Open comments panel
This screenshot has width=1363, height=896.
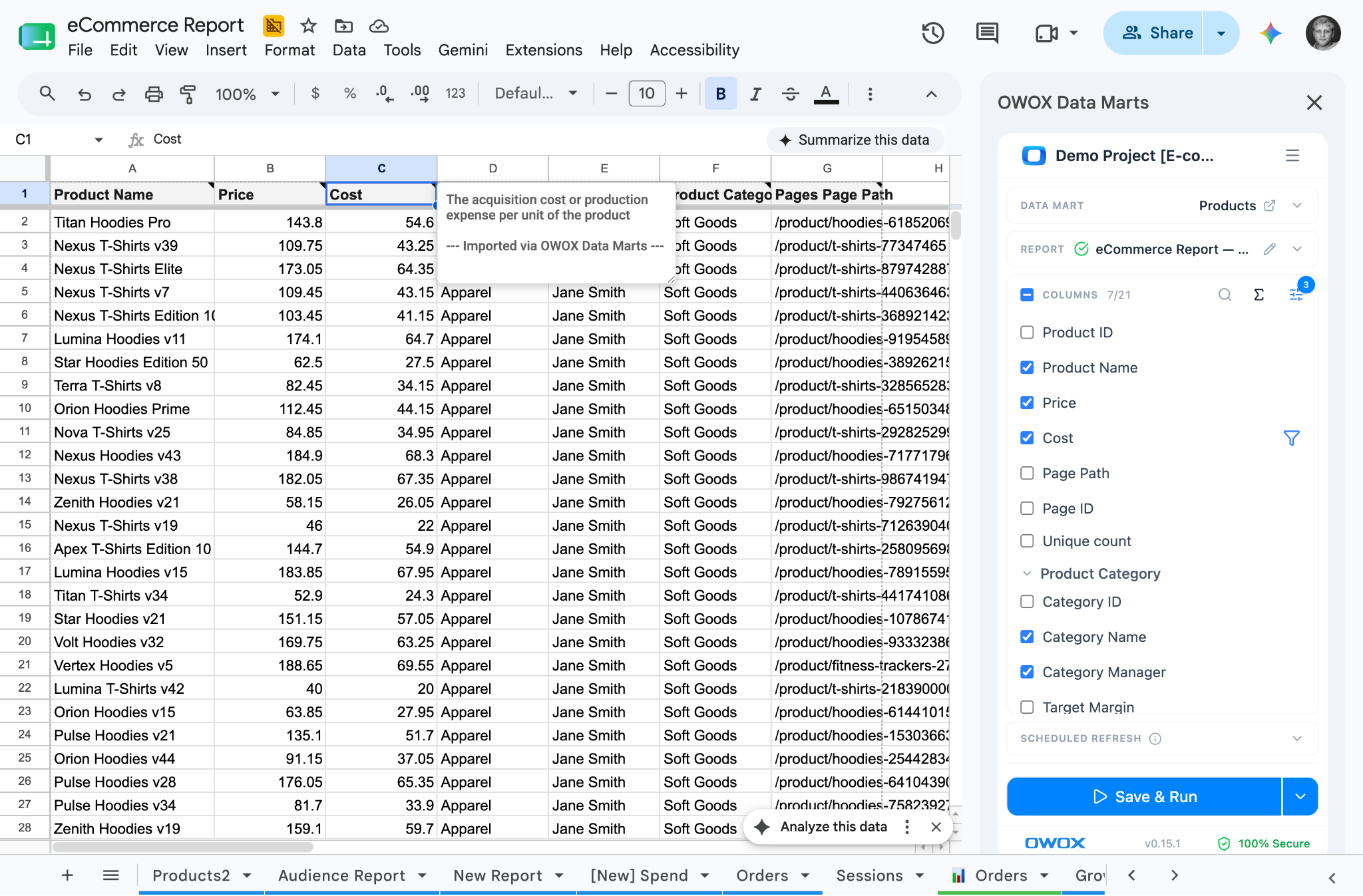pyautogui.click(x=987, y=33)
